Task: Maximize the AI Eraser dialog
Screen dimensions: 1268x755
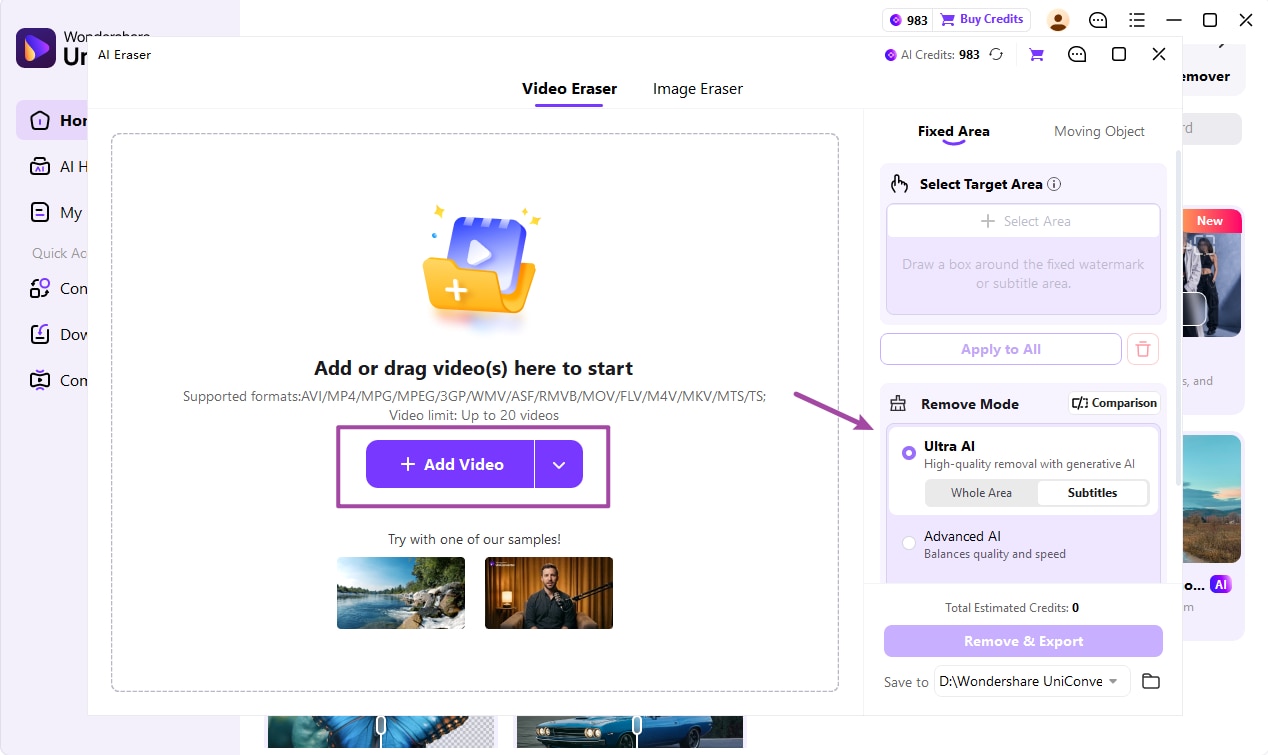Action: (1119, 54)
